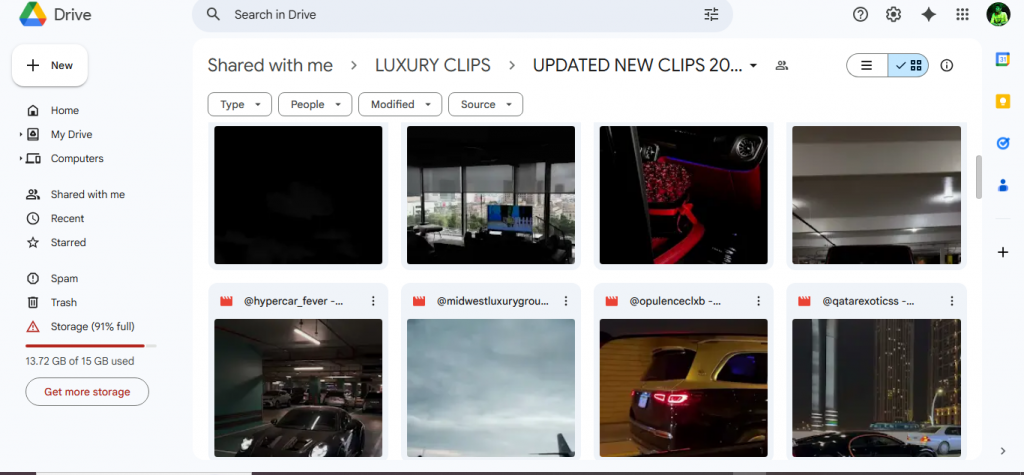This screenshot has height=475, width=1024.
Task: Open the Google apps grid
Action: click(962, 14)
